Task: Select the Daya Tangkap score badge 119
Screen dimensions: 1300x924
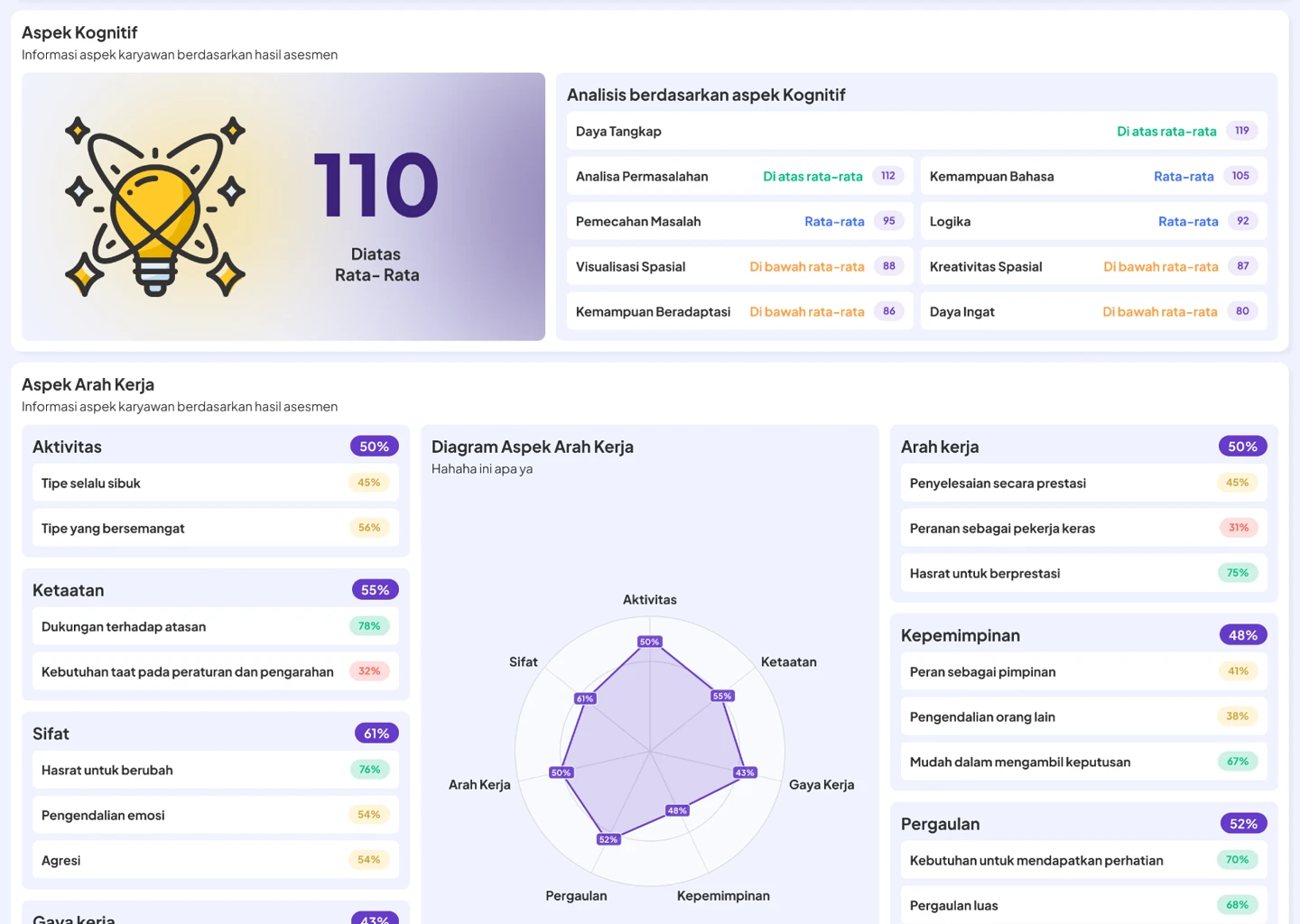Action: 1242,131
